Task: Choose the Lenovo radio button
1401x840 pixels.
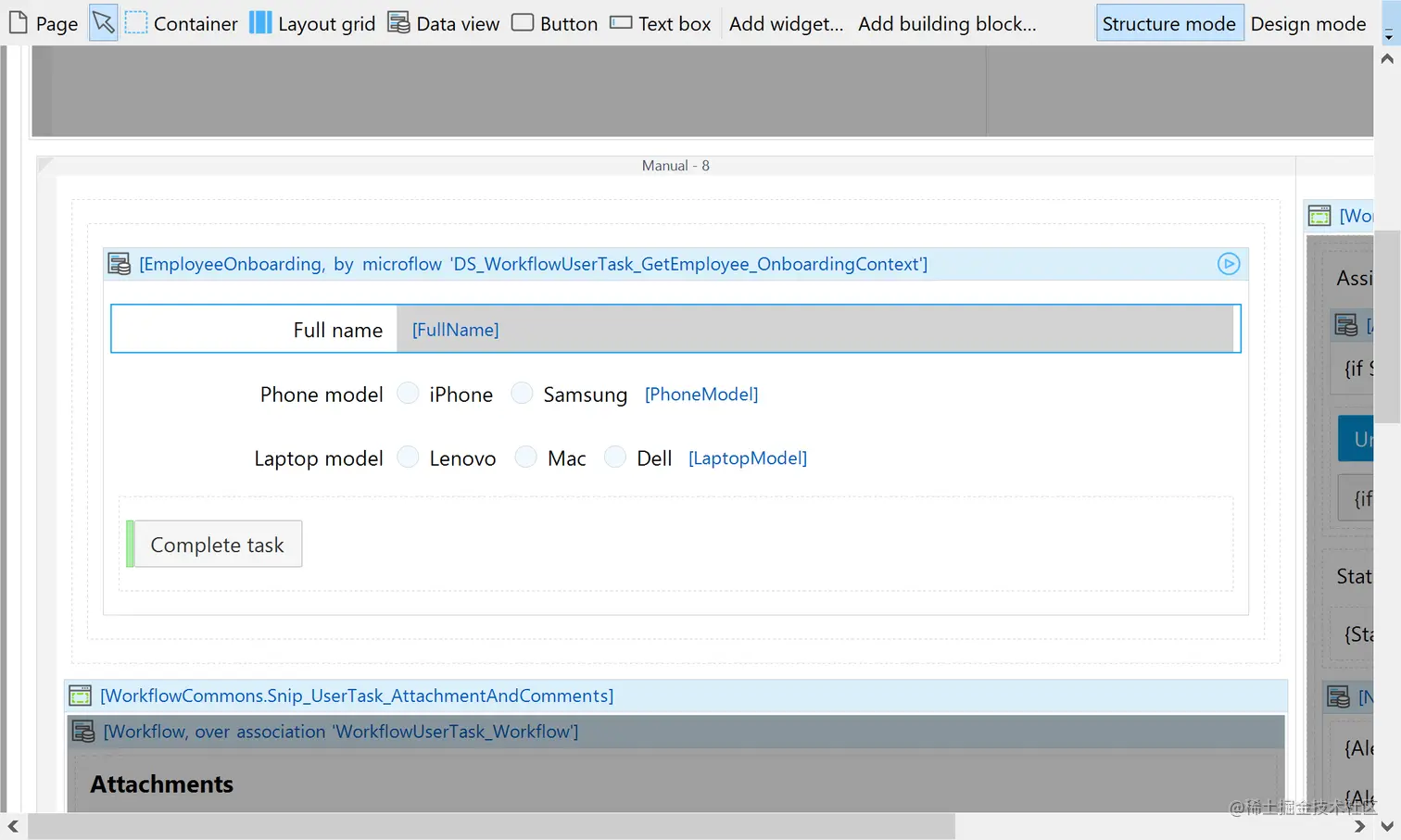Action: coord(408,458)
